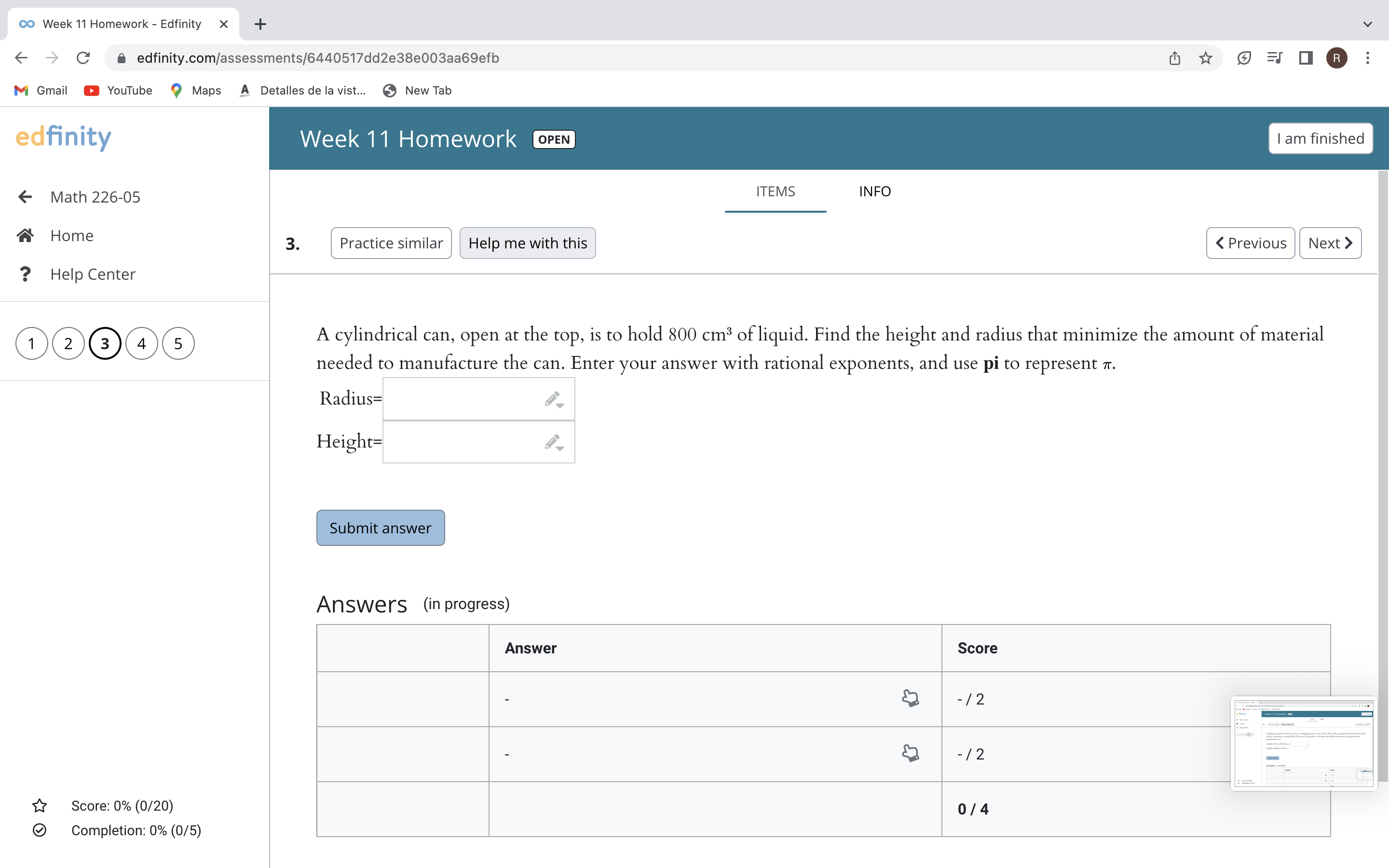Image resolution: width=1389 pixels, height=868 pixels.
Task: Open the Help Center via the question mark icon
Action: click(25, 274)
